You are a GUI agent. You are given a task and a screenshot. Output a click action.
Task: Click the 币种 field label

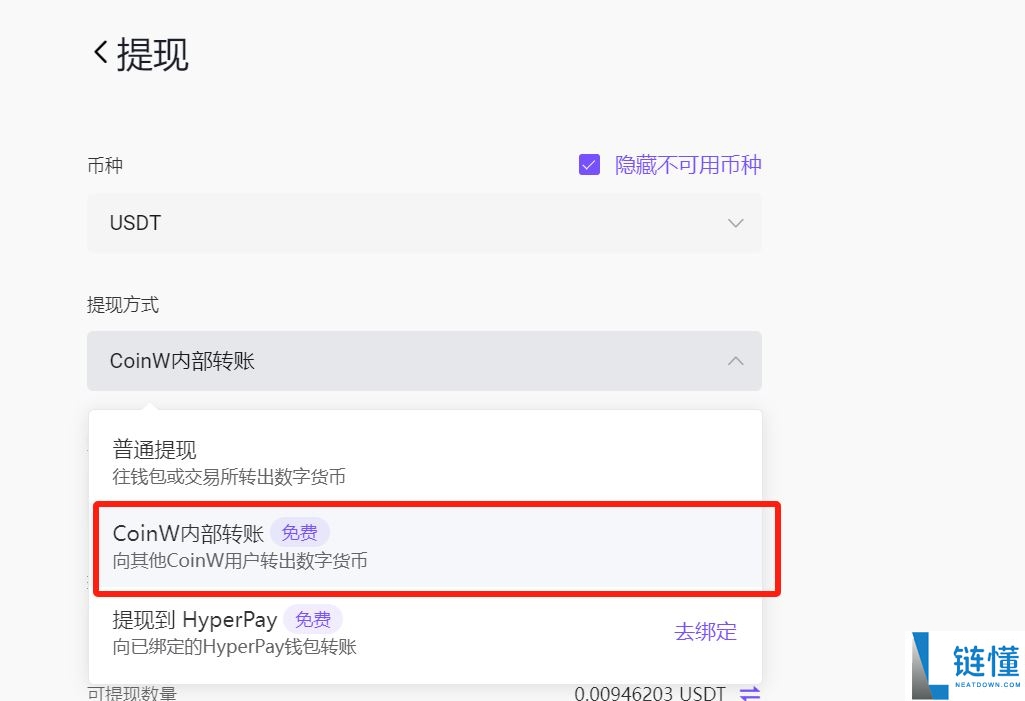[105, 165]
